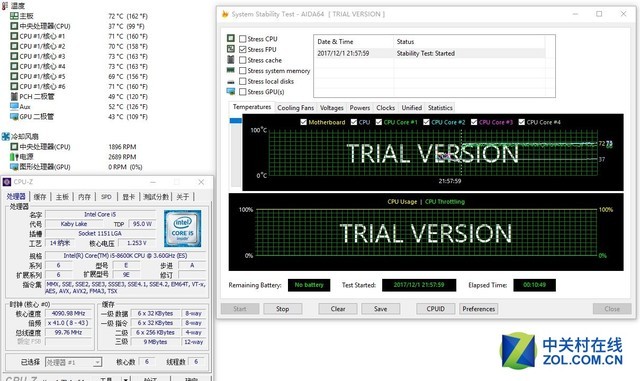Toggle CPU Core #3 graph checkbox
640x381 pixels.
474,122
